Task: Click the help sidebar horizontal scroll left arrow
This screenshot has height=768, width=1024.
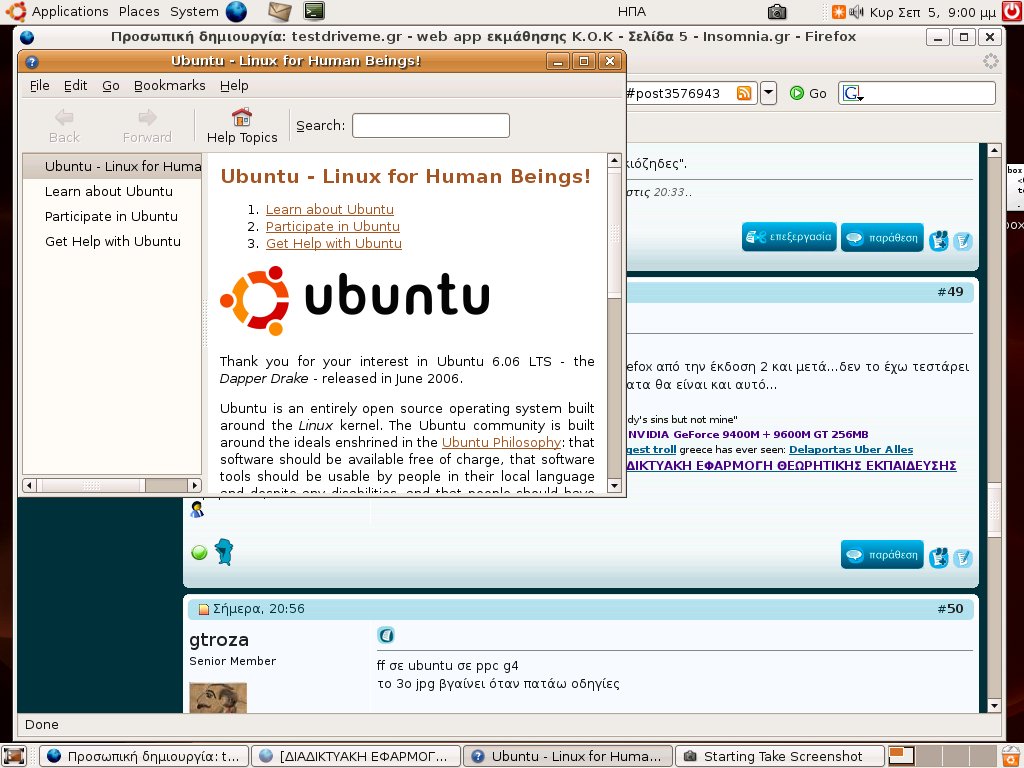Action: coord(29,485)
